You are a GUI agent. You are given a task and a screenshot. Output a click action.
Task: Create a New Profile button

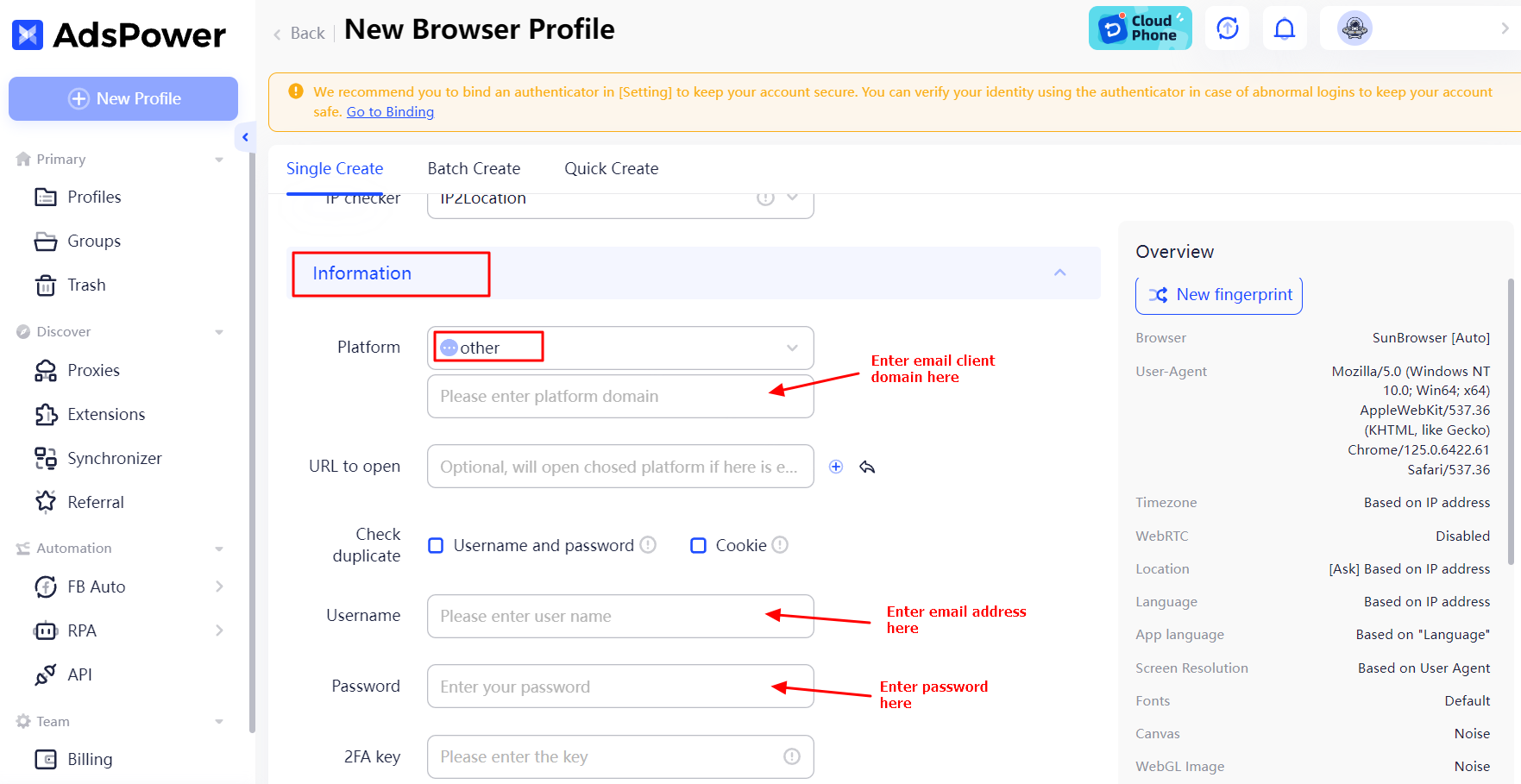click(x=123, y=98)
